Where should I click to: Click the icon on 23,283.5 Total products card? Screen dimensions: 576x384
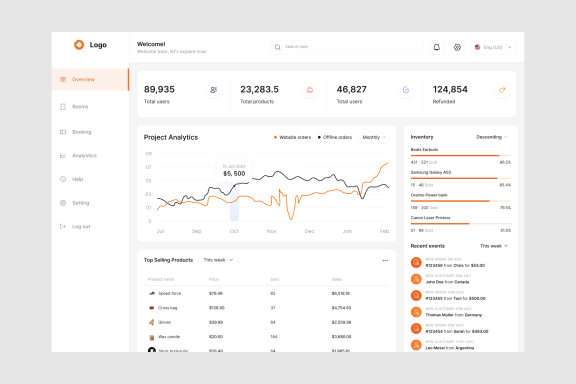pyautogui.click(x=310, y=90)
